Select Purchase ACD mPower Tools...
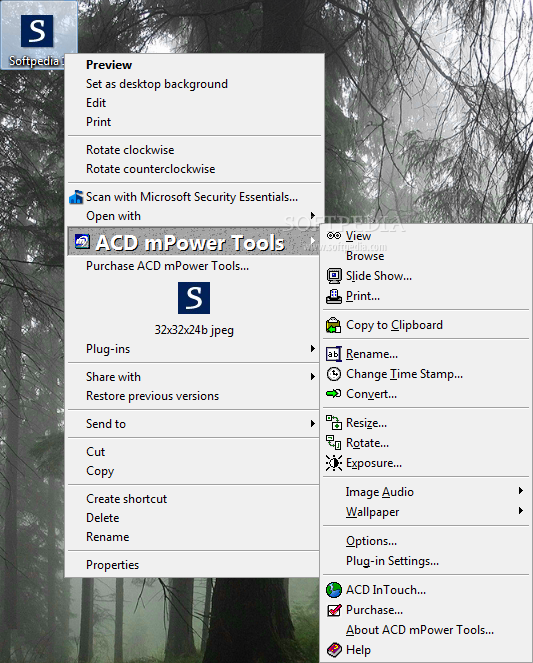This screenshot has width=533, height=663. [167, 266]
